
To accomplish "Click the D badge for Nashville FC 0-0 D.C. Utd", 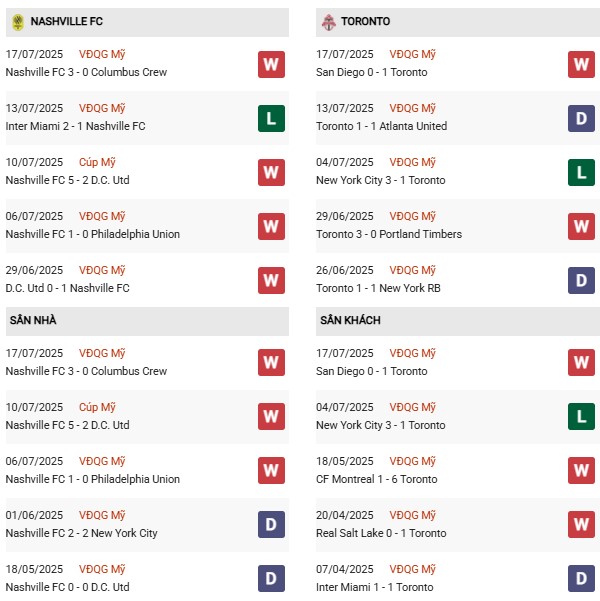I will point(271,578).
